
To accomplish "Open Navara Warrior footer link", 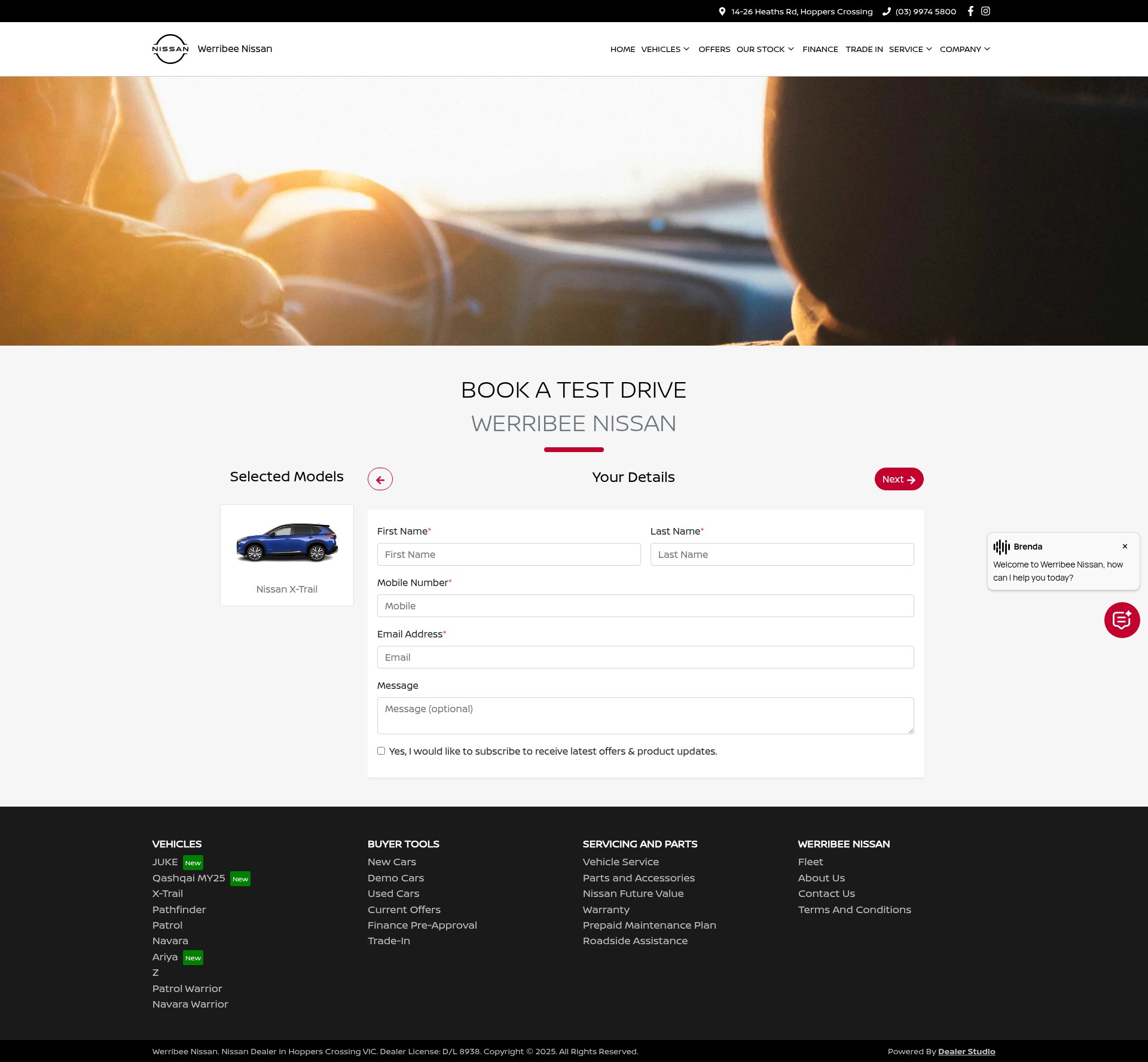I will tap(190, 1004).
